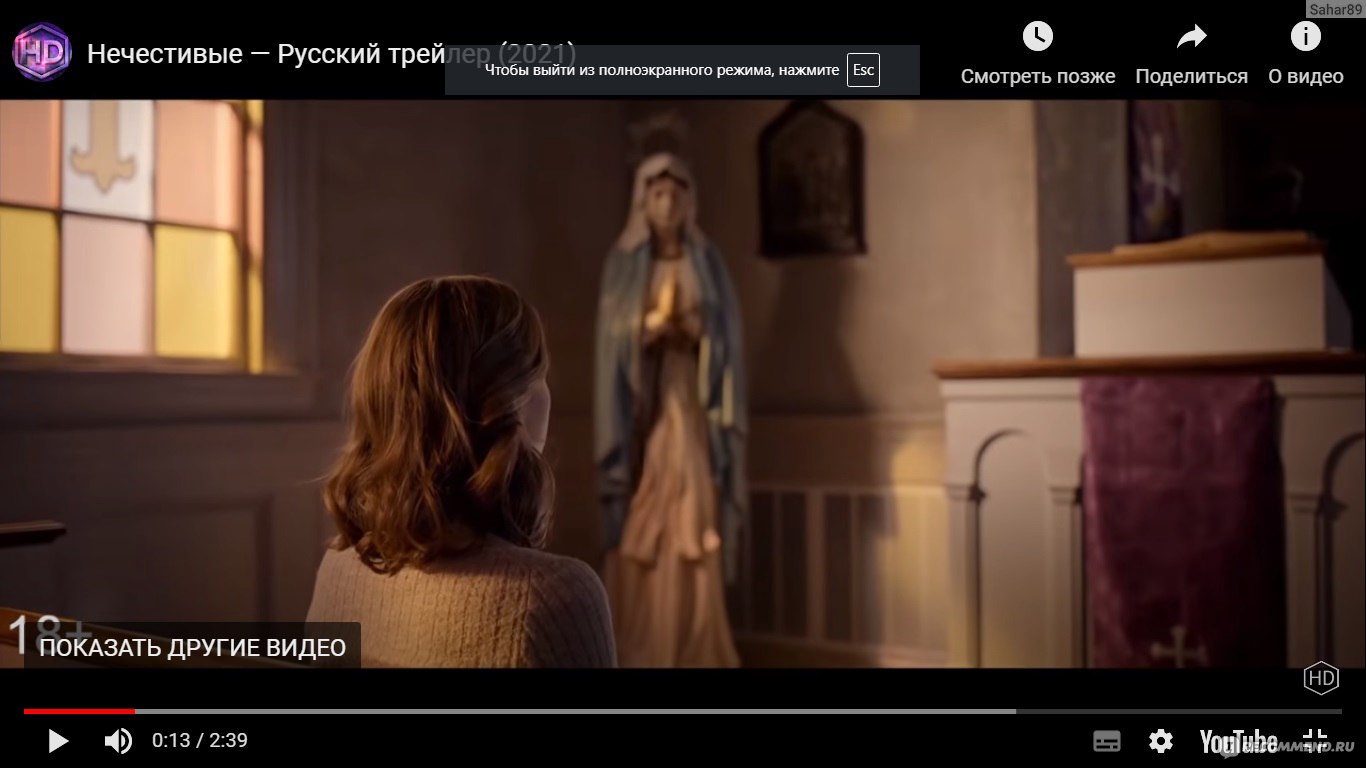This screenshot has height=768, width=1366.
Task: Click the HD channel avatar
Action: (41, 52)
